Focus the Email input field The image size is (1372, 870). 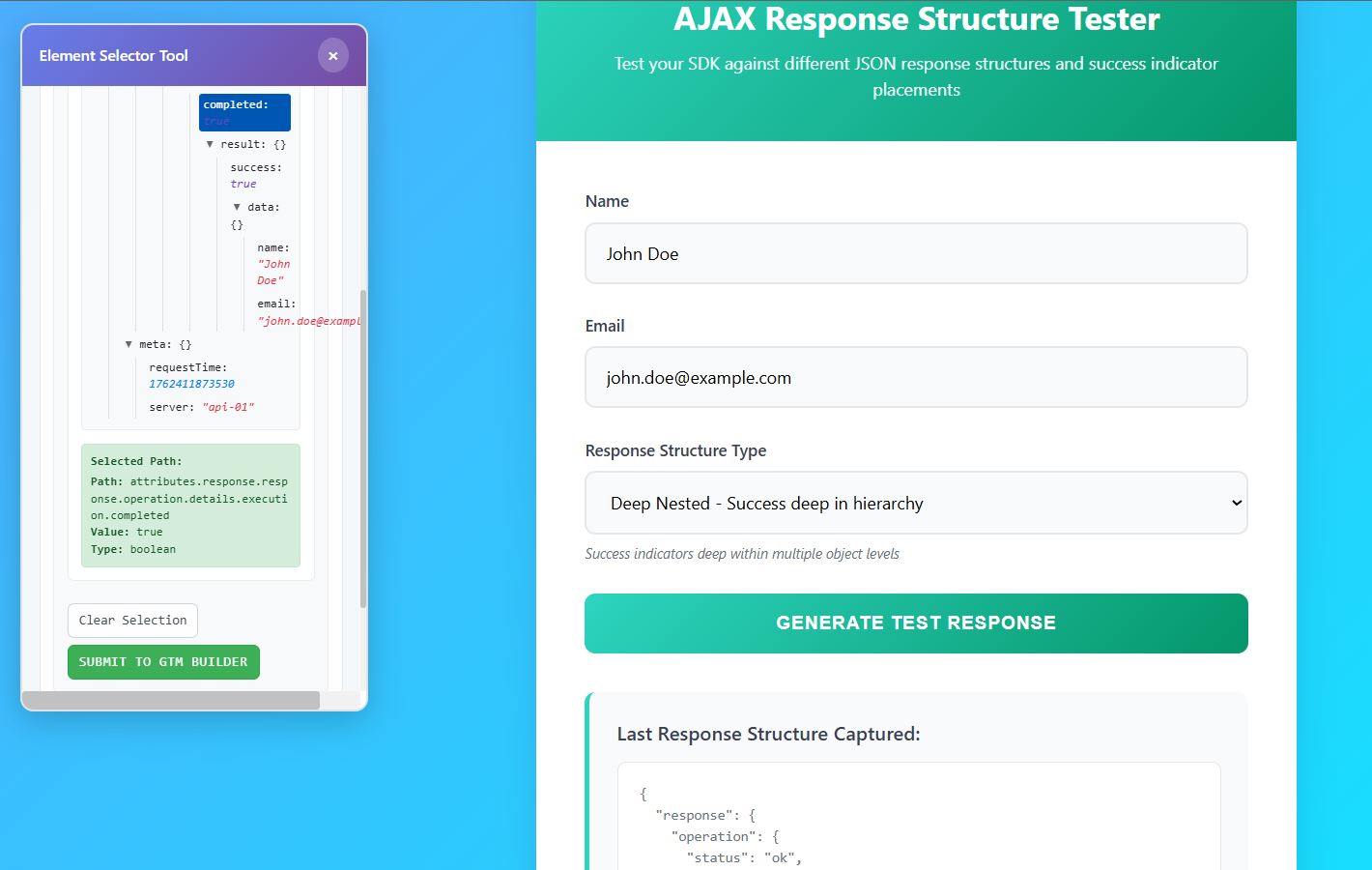click(x=916, y=377)
